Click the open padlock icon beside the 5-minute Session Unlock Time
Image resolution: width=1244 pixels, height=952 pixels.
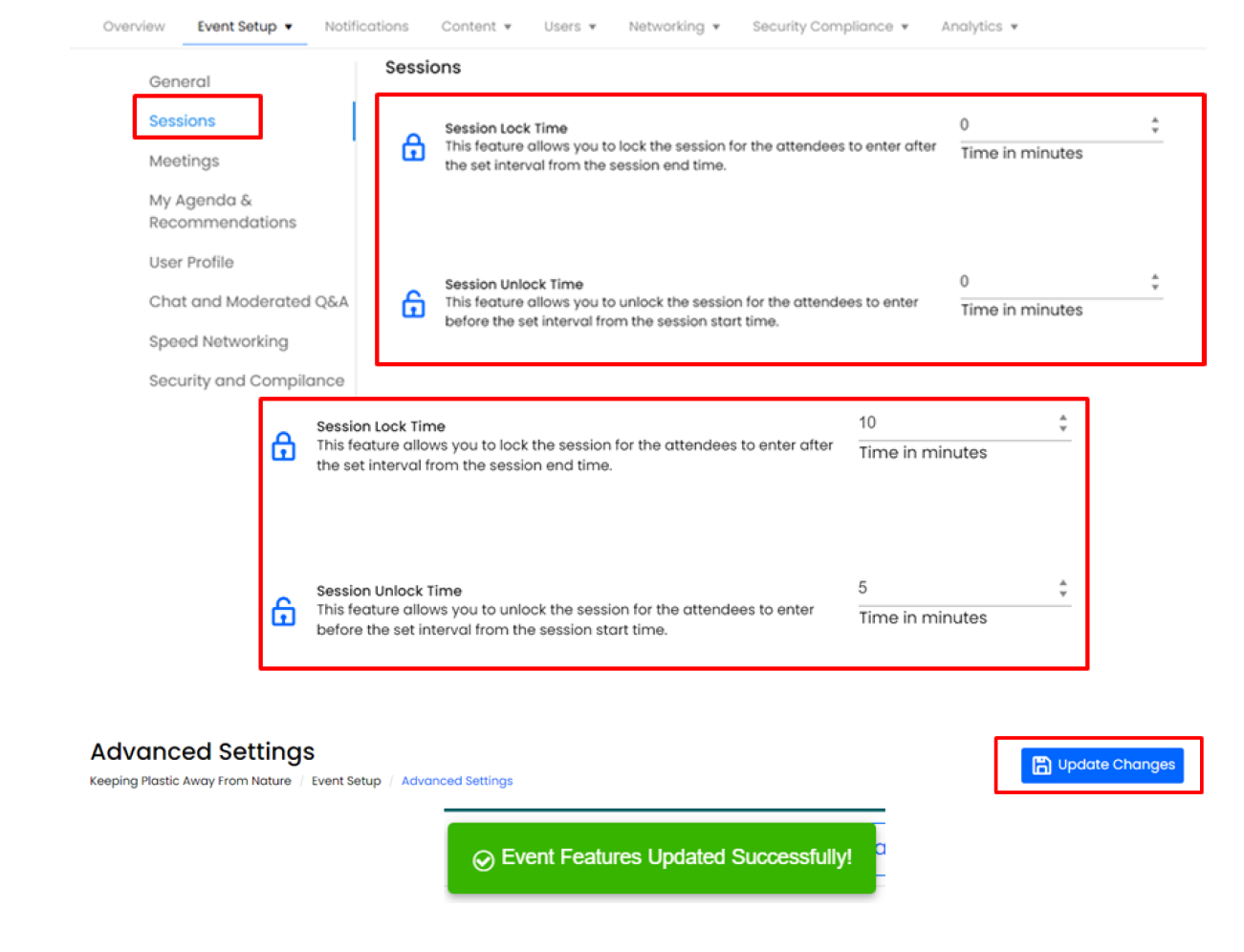[x=284, y=612]
